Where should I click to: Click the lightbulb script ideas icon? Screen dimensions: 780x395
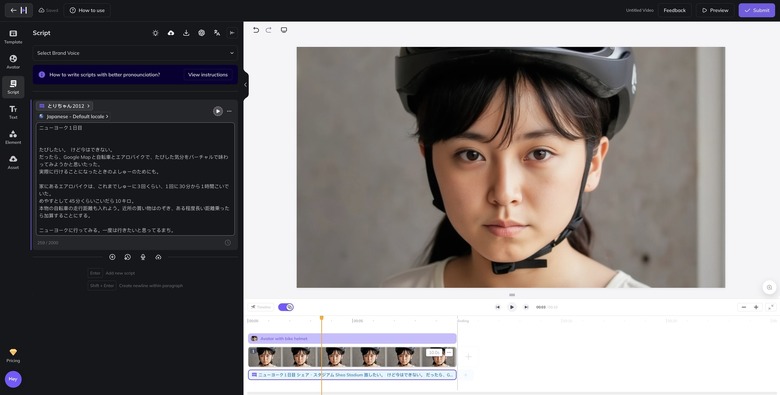[155, 33]
